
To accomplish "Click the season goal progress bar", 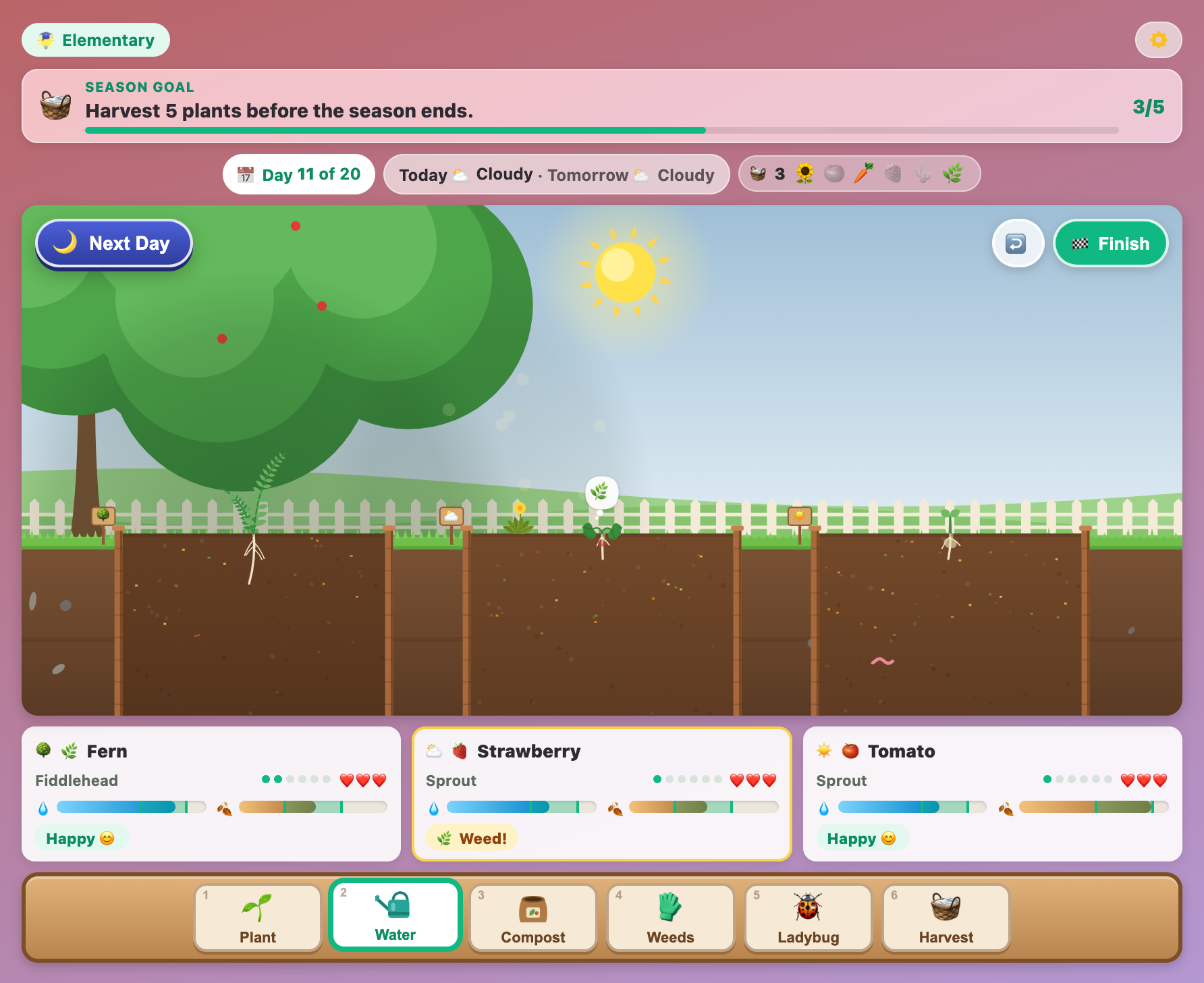I will 602,130.
